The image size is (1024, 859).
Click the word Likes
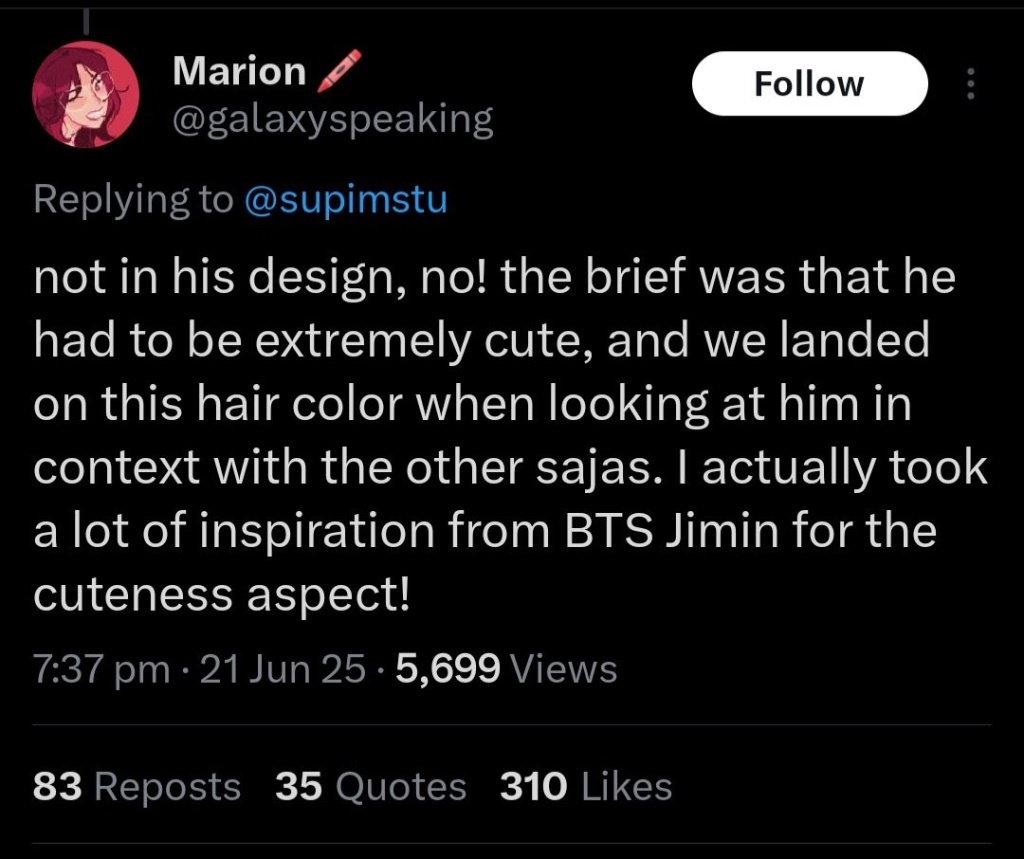click(x=627, y=786)
